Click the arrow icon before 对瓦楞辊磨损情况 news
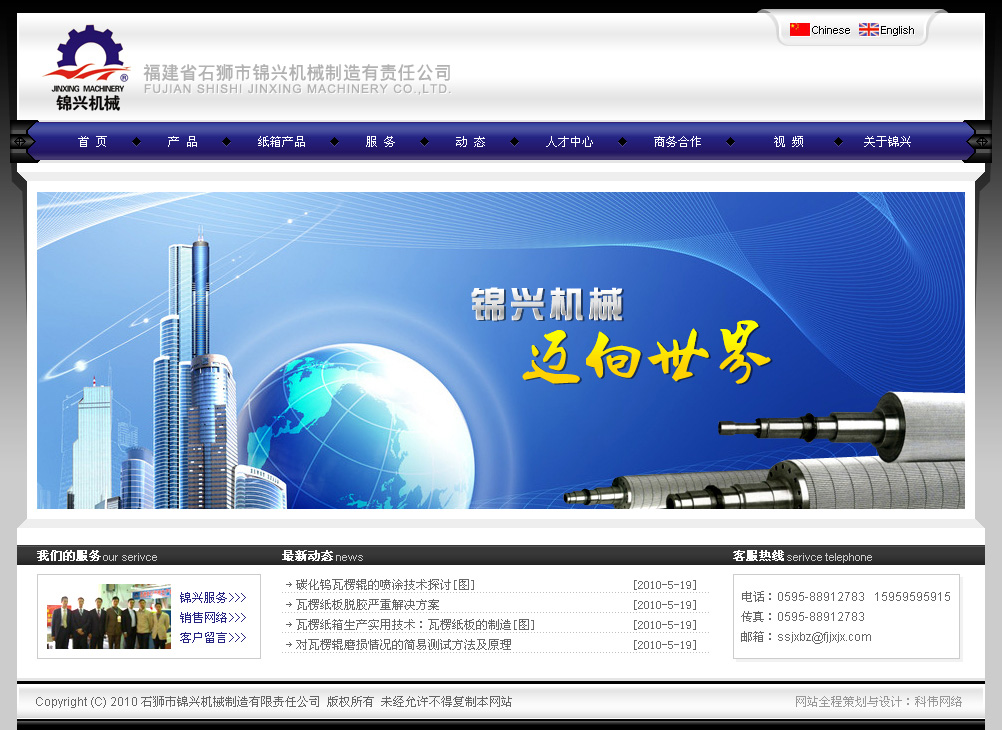 click(289, 644)
